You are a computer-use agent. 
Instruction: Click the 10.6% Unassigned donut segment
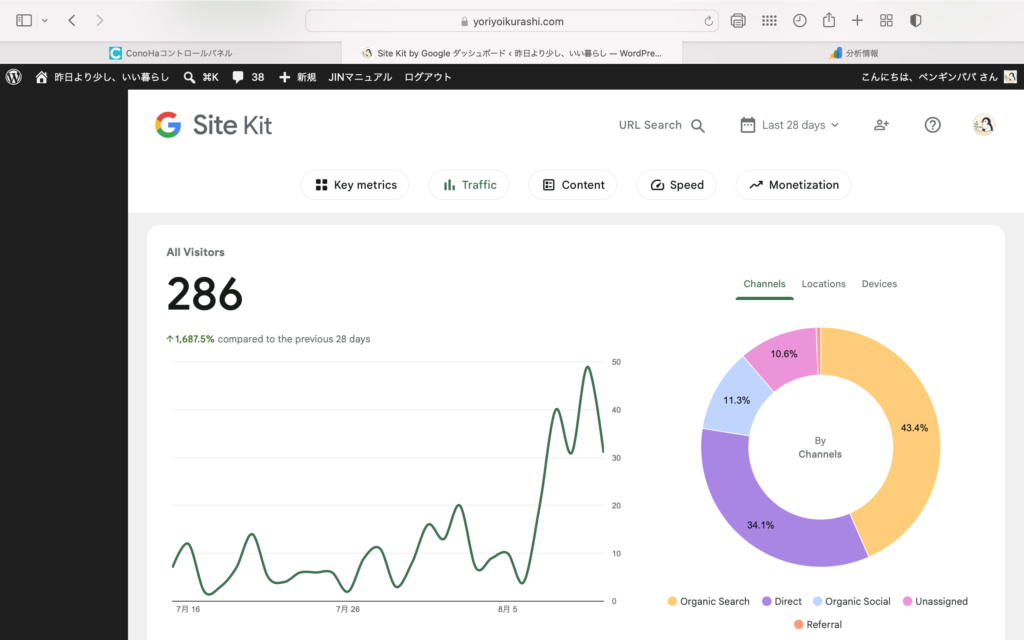pos(784,354)
